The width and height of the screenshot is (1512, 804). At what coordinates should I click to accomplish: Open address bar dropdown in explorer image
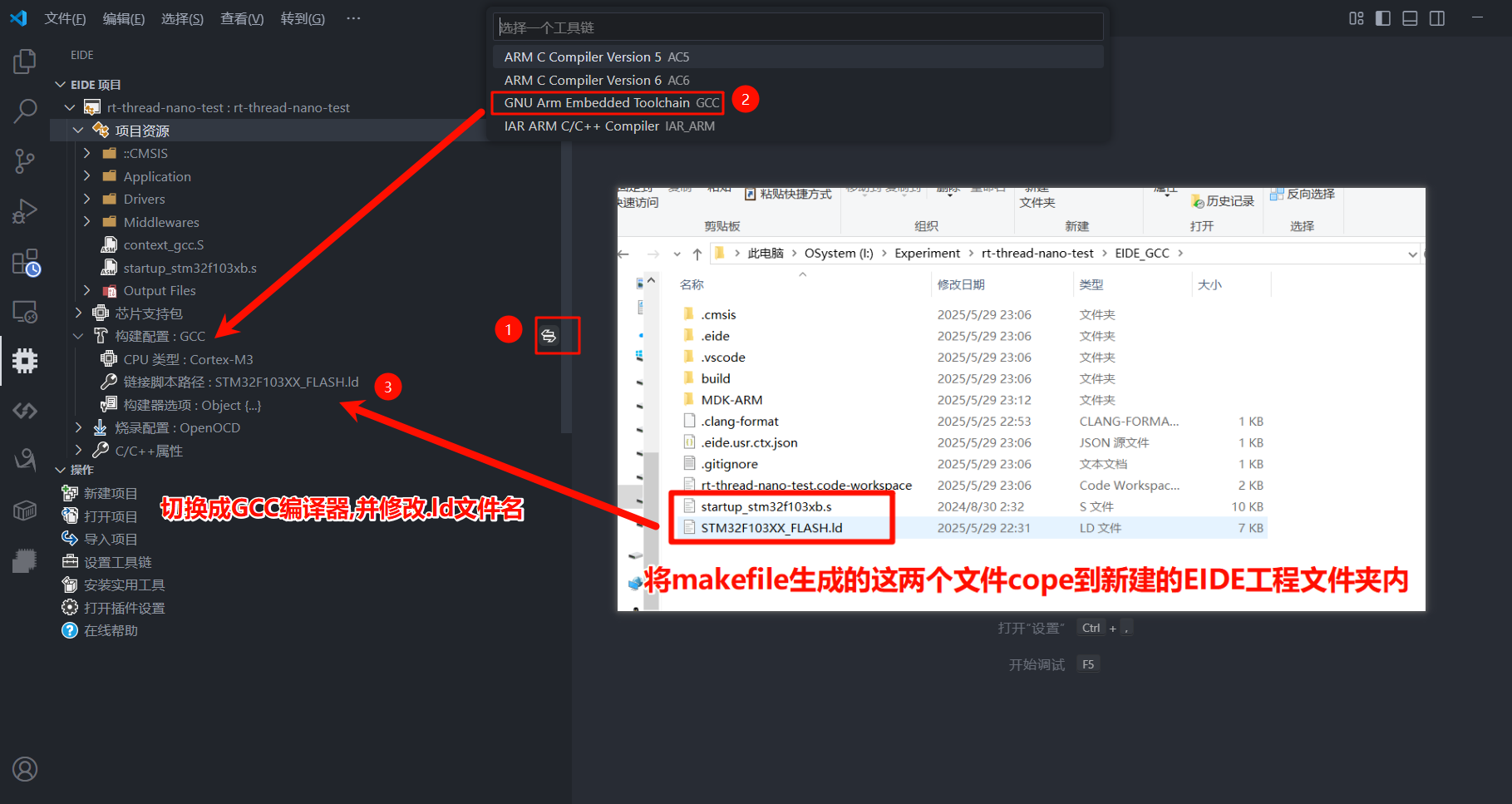point(1412,254)
